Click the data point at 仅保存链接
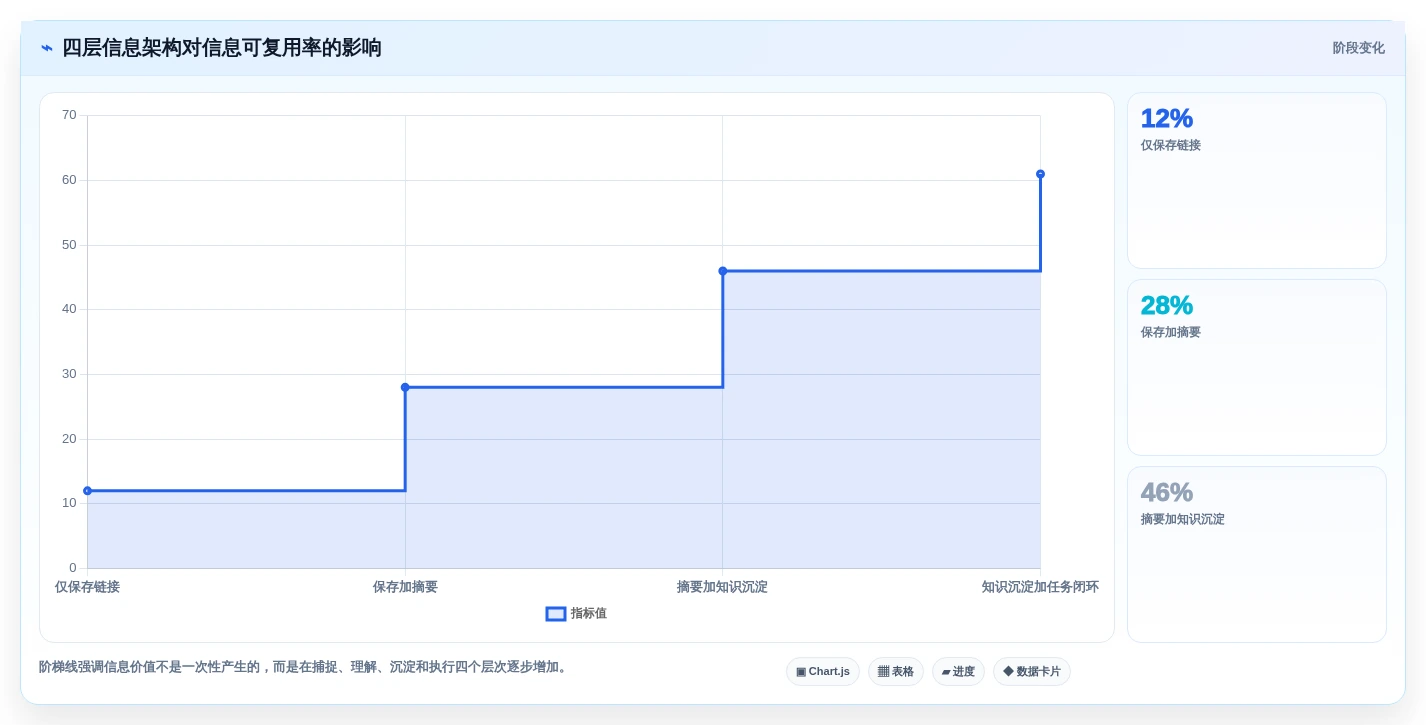Screen dimensions: 1426x725 click(88, 491)
